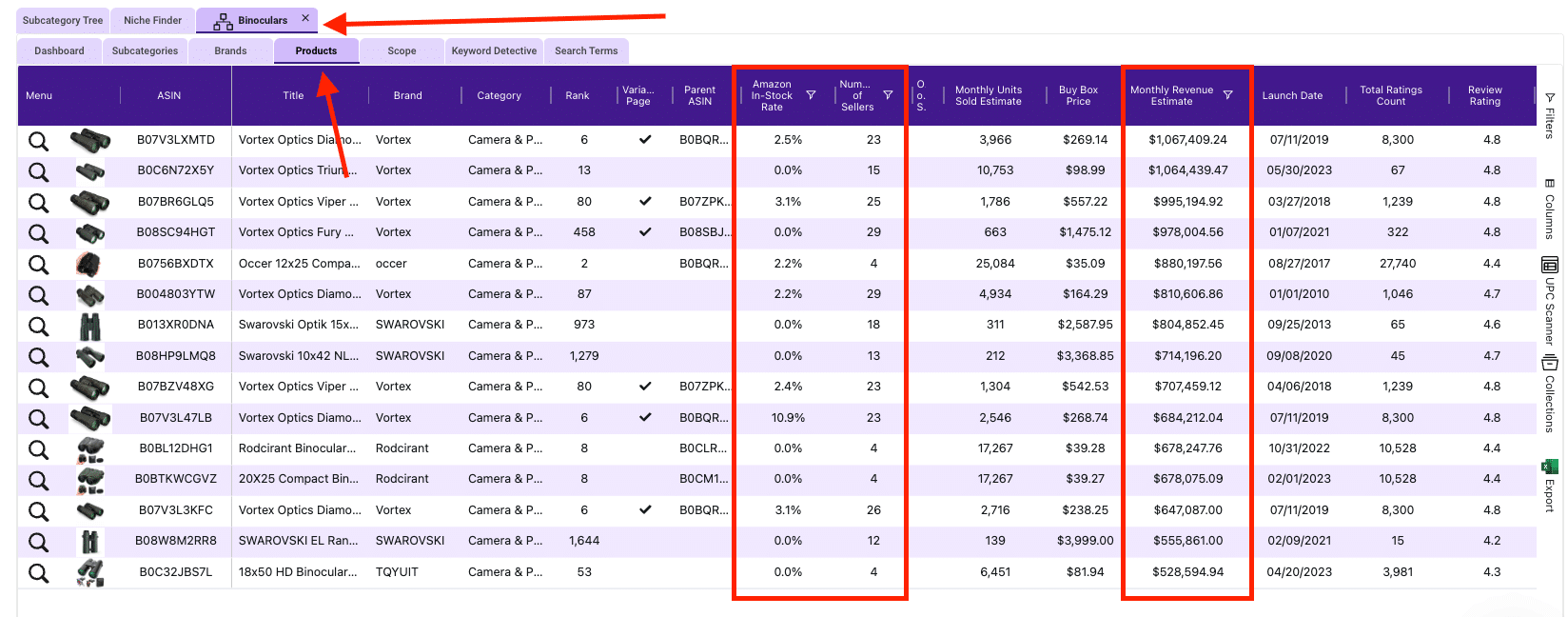The height and width of the screenshot is (617, 1568).
Task: Open magnifier for ASIN B0C6N72X5Y row
Action: [x=38, y=171]
